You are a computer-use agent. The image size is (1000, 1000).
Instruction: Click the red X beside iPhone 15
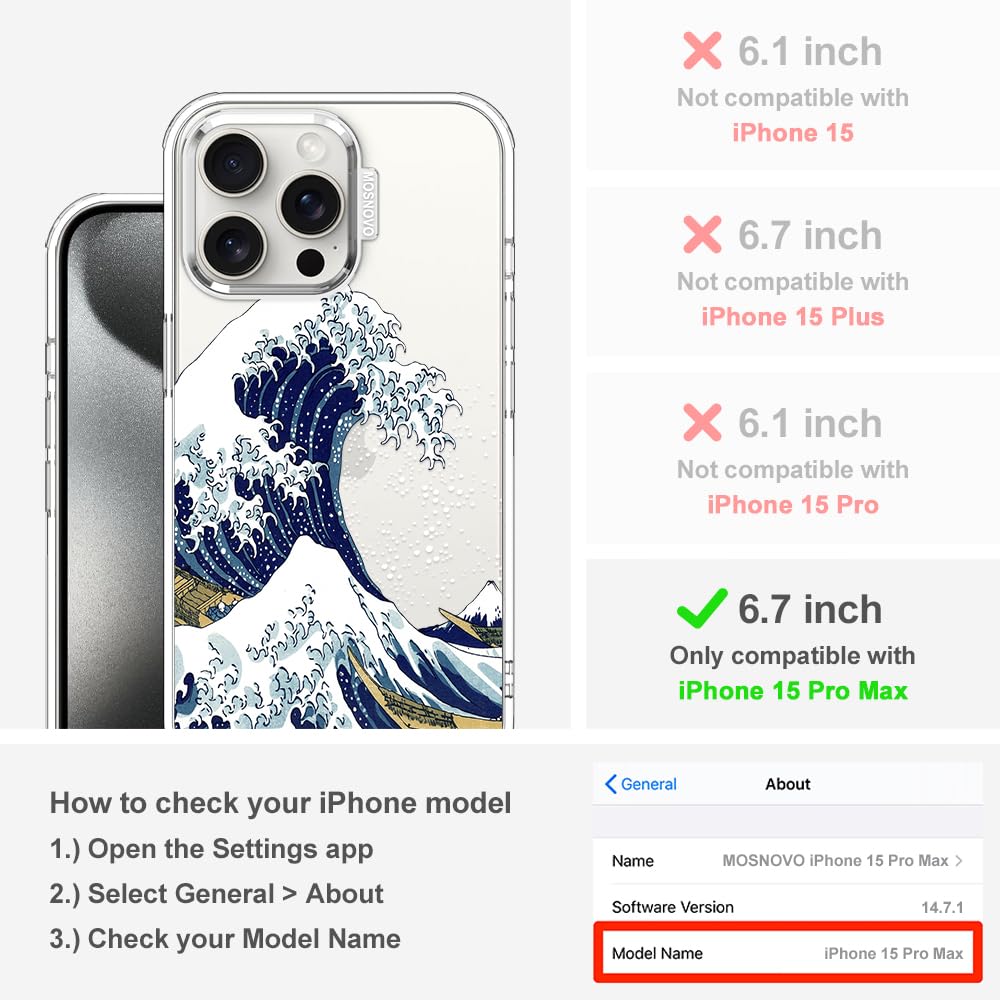click(702, 50)
